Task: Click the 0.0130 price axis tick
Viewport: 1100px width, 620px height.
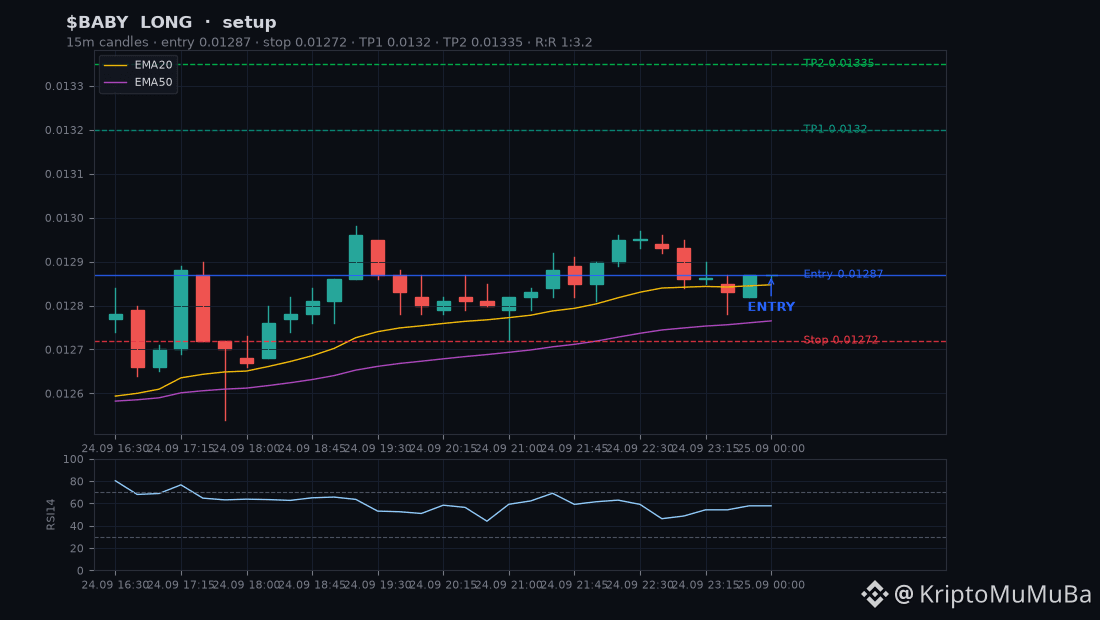Action: tap(65, 218)
